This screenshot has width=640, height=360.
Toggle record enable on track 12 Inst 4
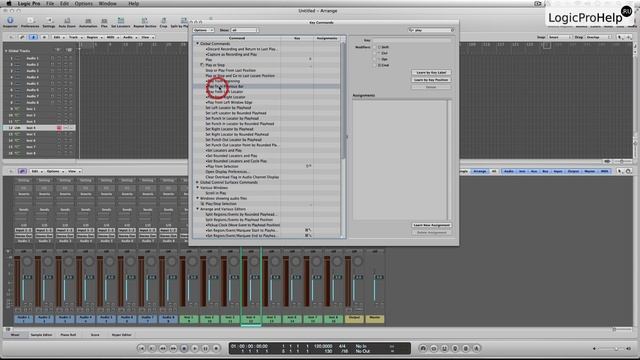click(59, 128)
